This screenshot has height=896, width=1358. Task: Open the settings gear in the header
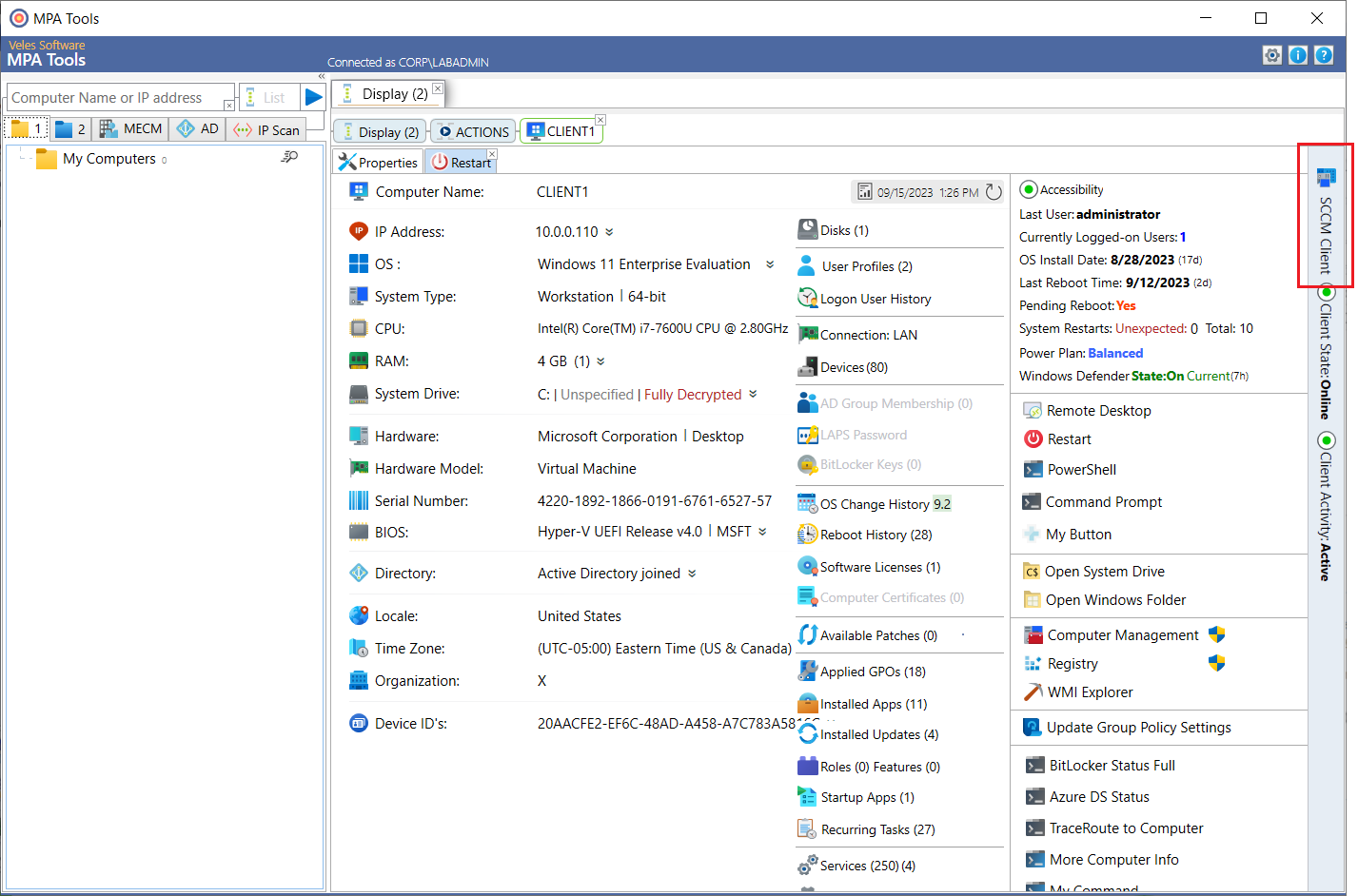[1271, 55]
